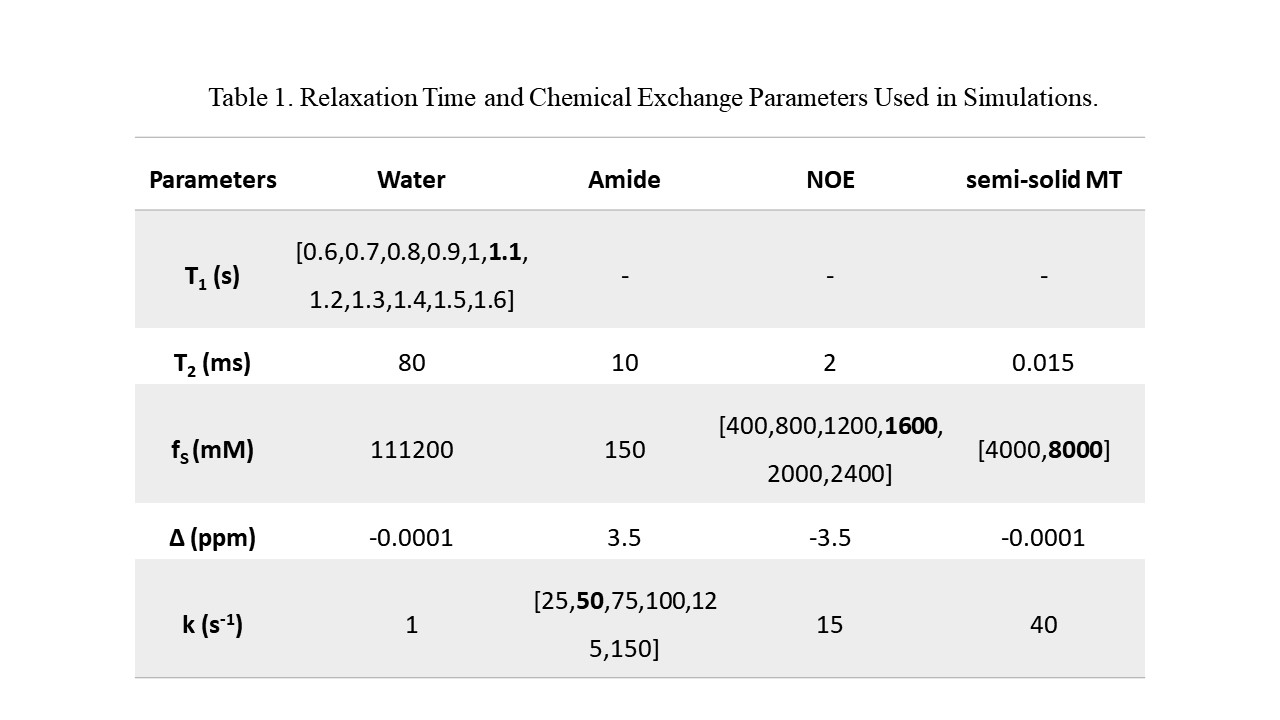Click the Water column header

coord(411,180)
